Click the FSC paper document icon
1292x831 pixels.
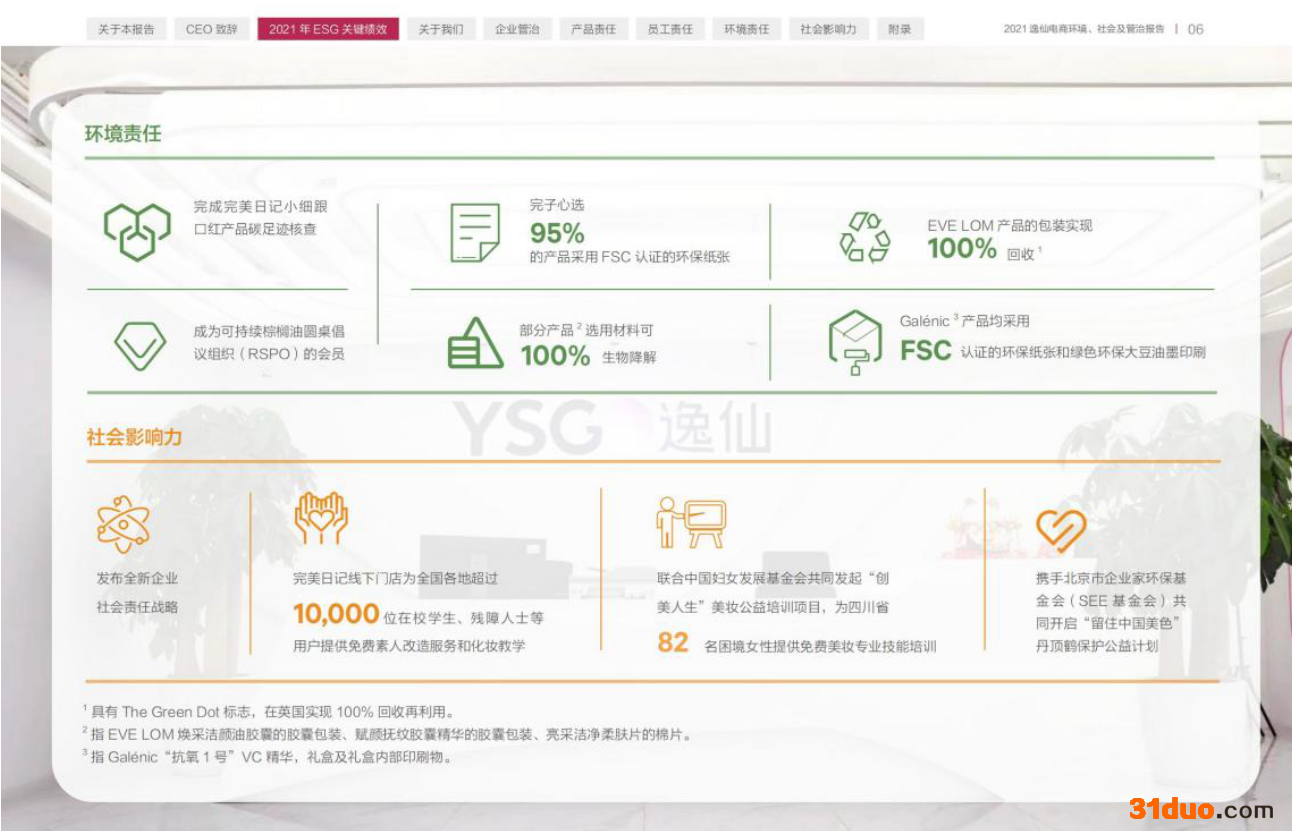(475, 232)
